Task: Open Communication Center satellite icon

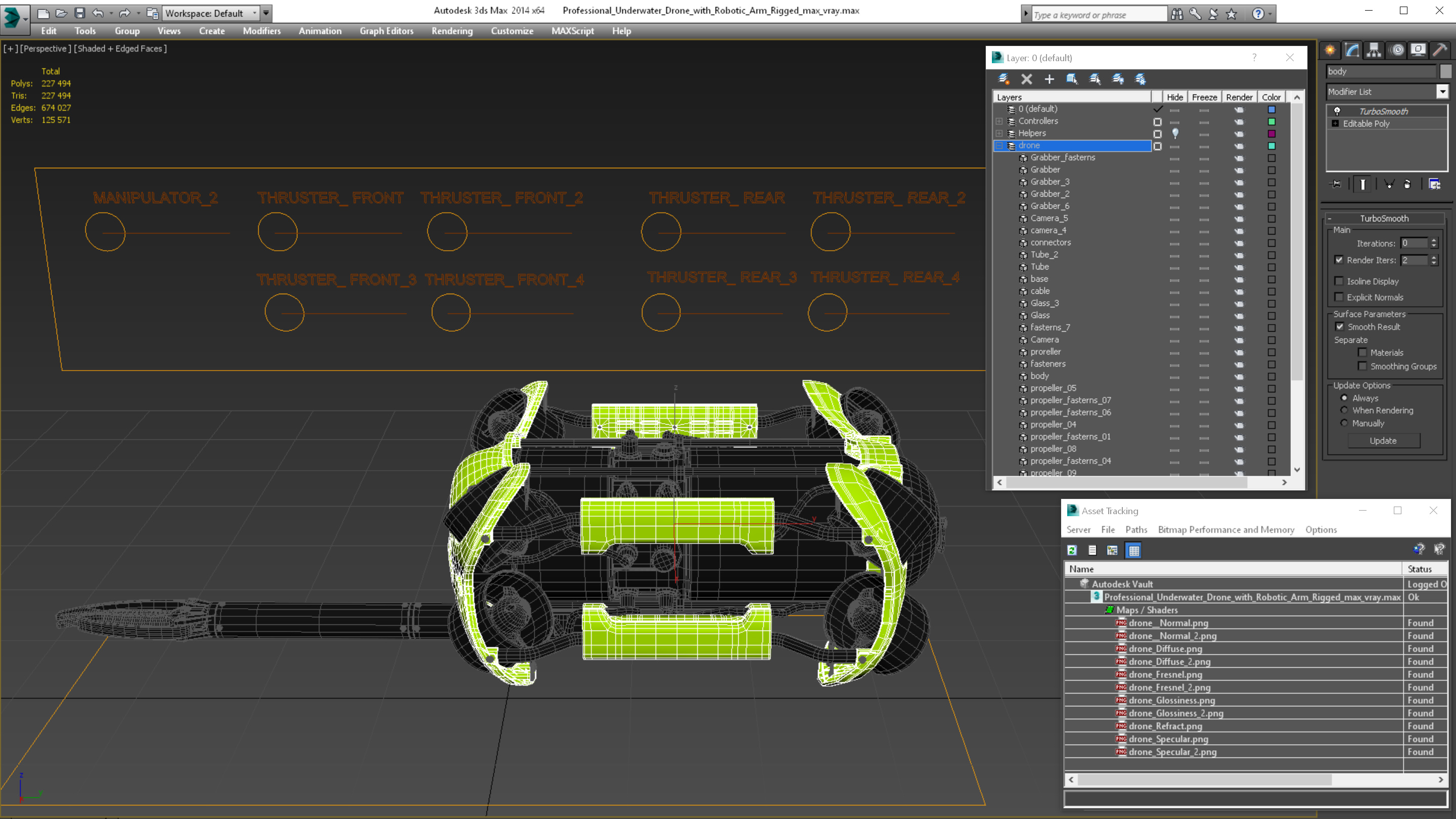Action: click(x=1213, y=14)
